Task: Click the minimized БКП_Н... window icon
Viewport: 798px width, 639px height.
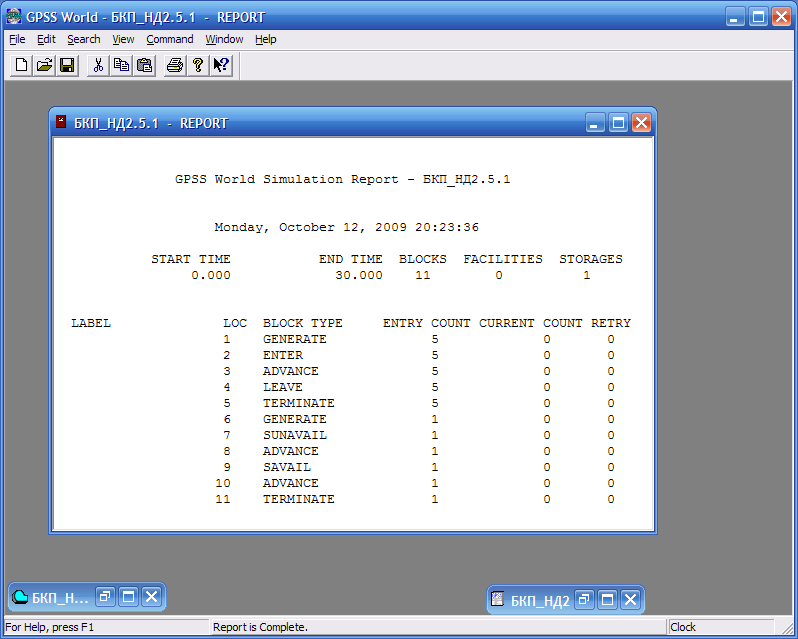Action: point(20,596)
